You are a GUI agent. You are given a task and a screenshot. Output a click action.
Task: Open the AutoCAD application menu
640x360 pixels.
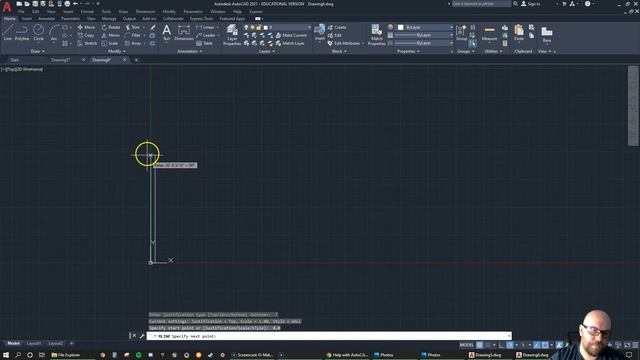[7, 7]
